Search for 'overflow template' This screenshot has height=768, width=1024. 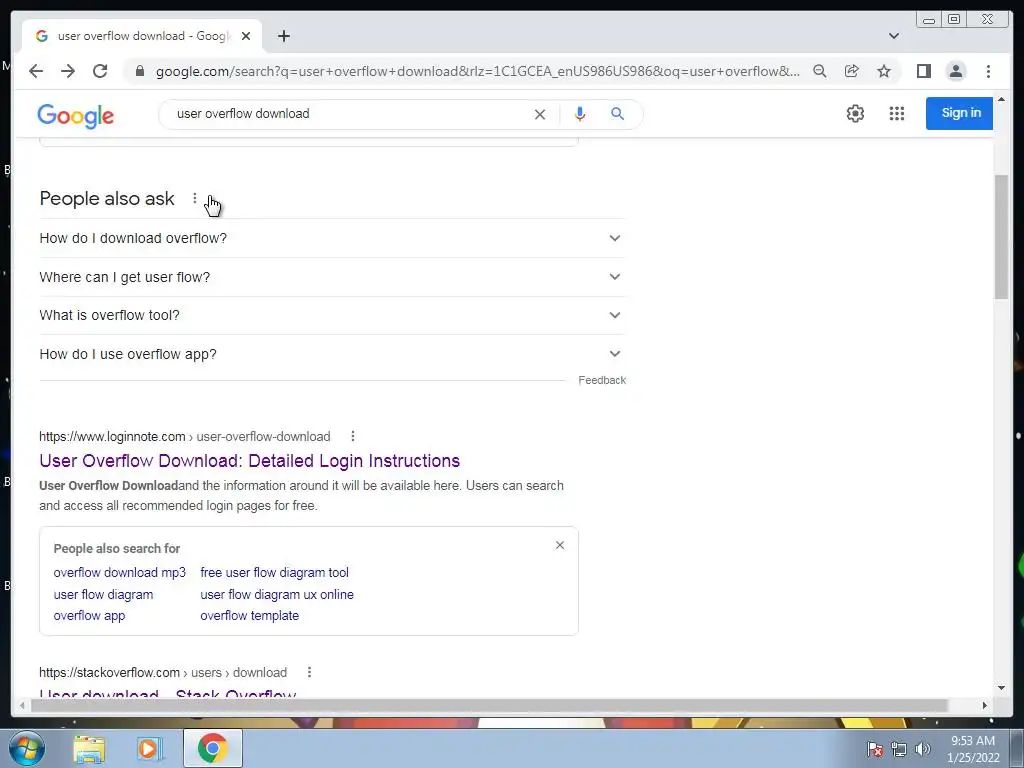pos(249,616)
